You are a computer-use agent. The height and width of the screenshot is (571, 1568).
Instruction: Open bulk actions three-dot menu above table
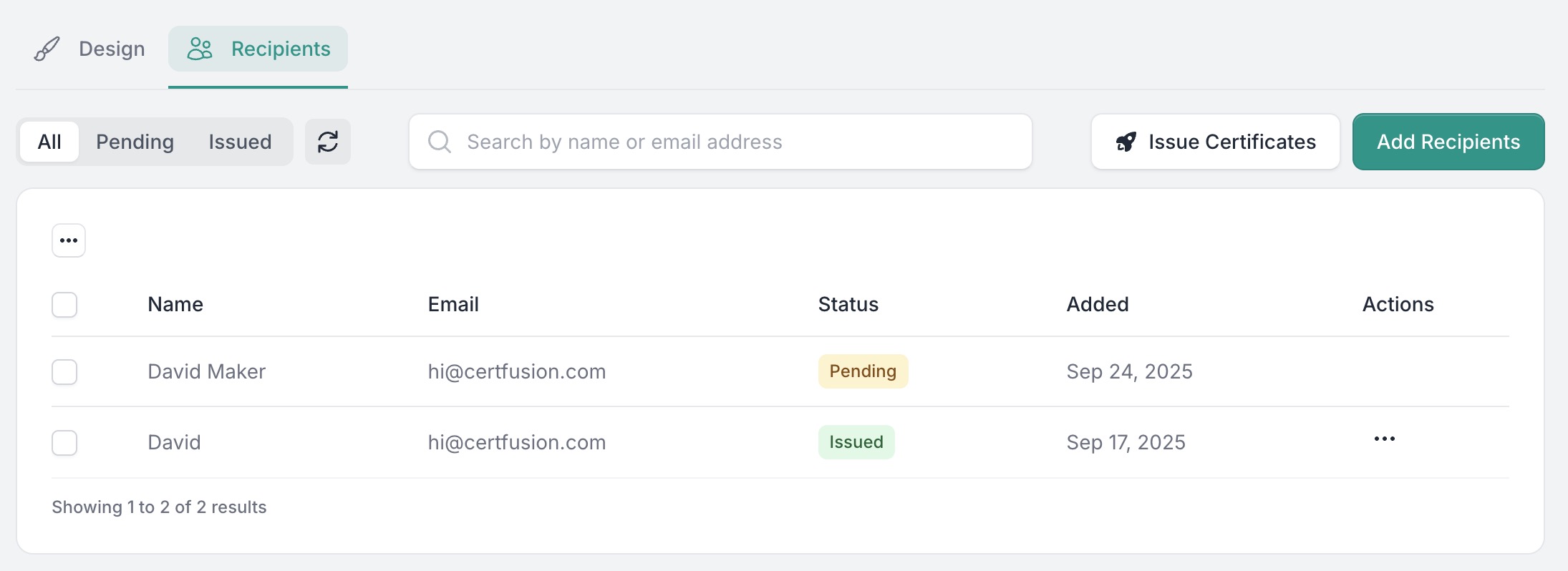tap(69, 240)
